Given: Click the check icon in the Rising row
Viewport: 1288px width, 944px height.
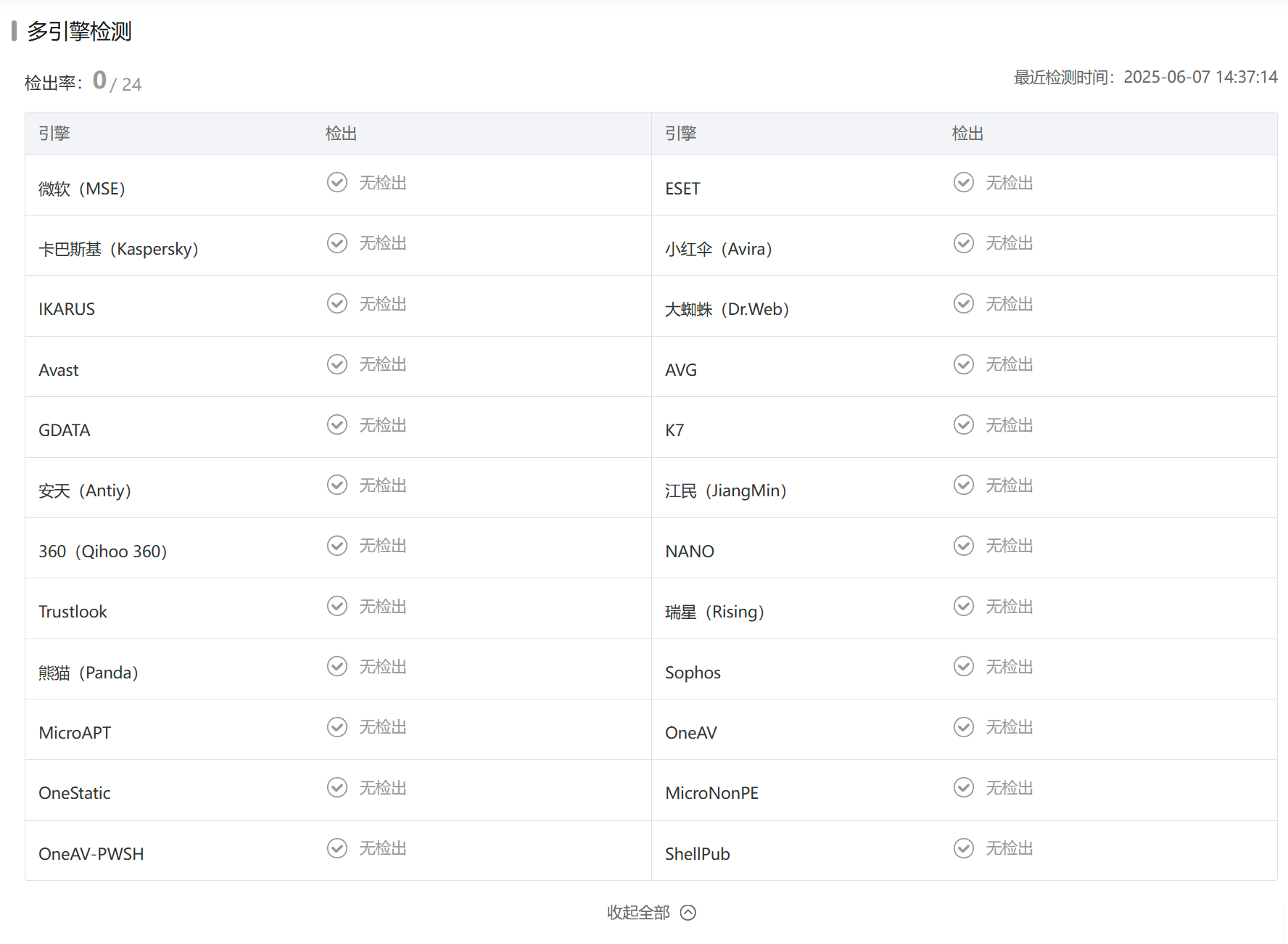Looking at the screenshot, I should coord(964,606).
